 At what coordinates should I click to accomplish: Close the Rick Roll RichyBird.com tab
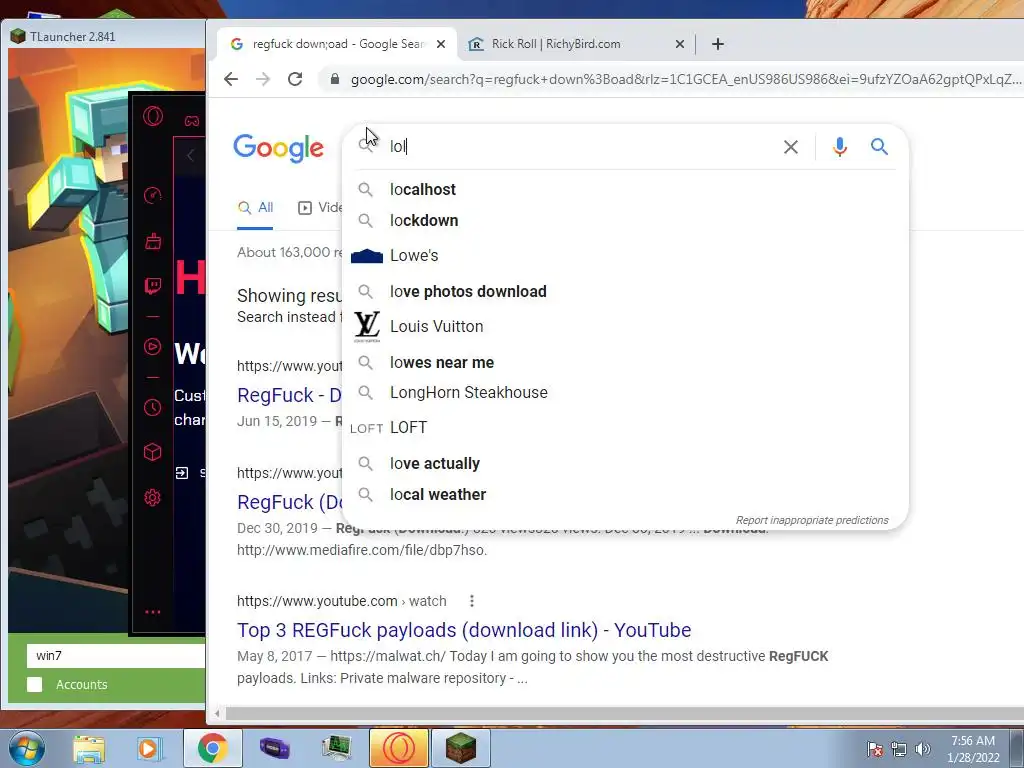tap(680, 44)
